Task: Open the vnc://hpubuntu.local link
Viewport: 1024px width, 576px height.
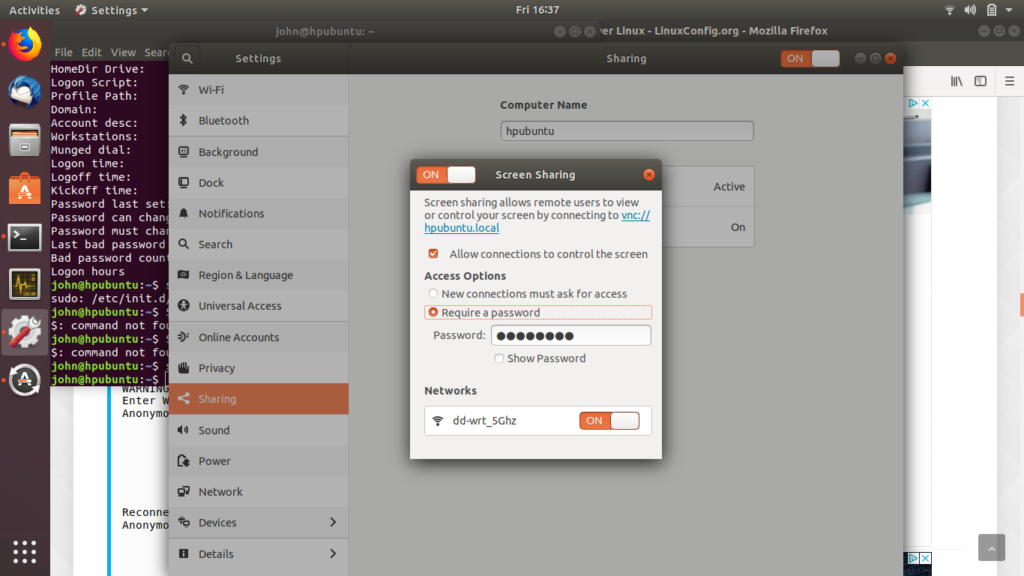Action: coord(461,228)
